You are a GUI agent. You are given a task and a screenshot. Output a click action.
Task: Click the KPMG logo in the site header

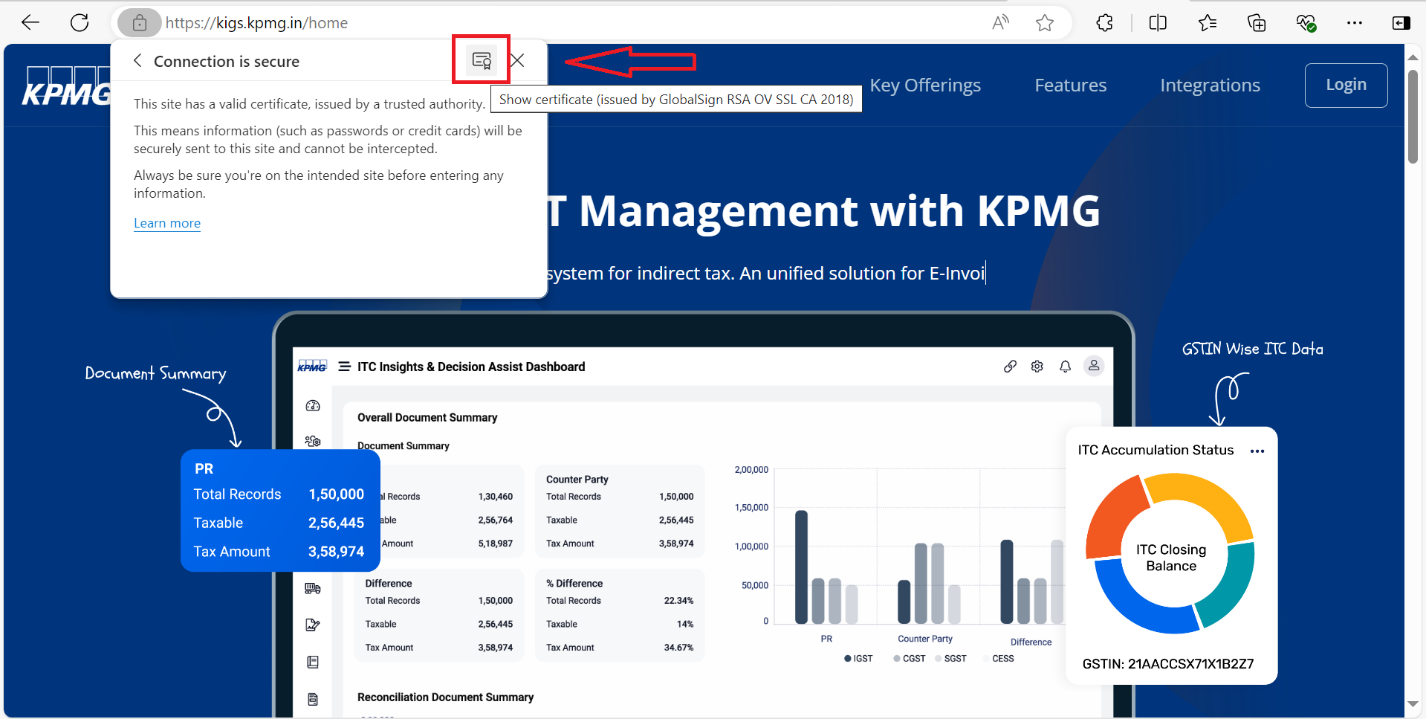click(x=66, y=86)
